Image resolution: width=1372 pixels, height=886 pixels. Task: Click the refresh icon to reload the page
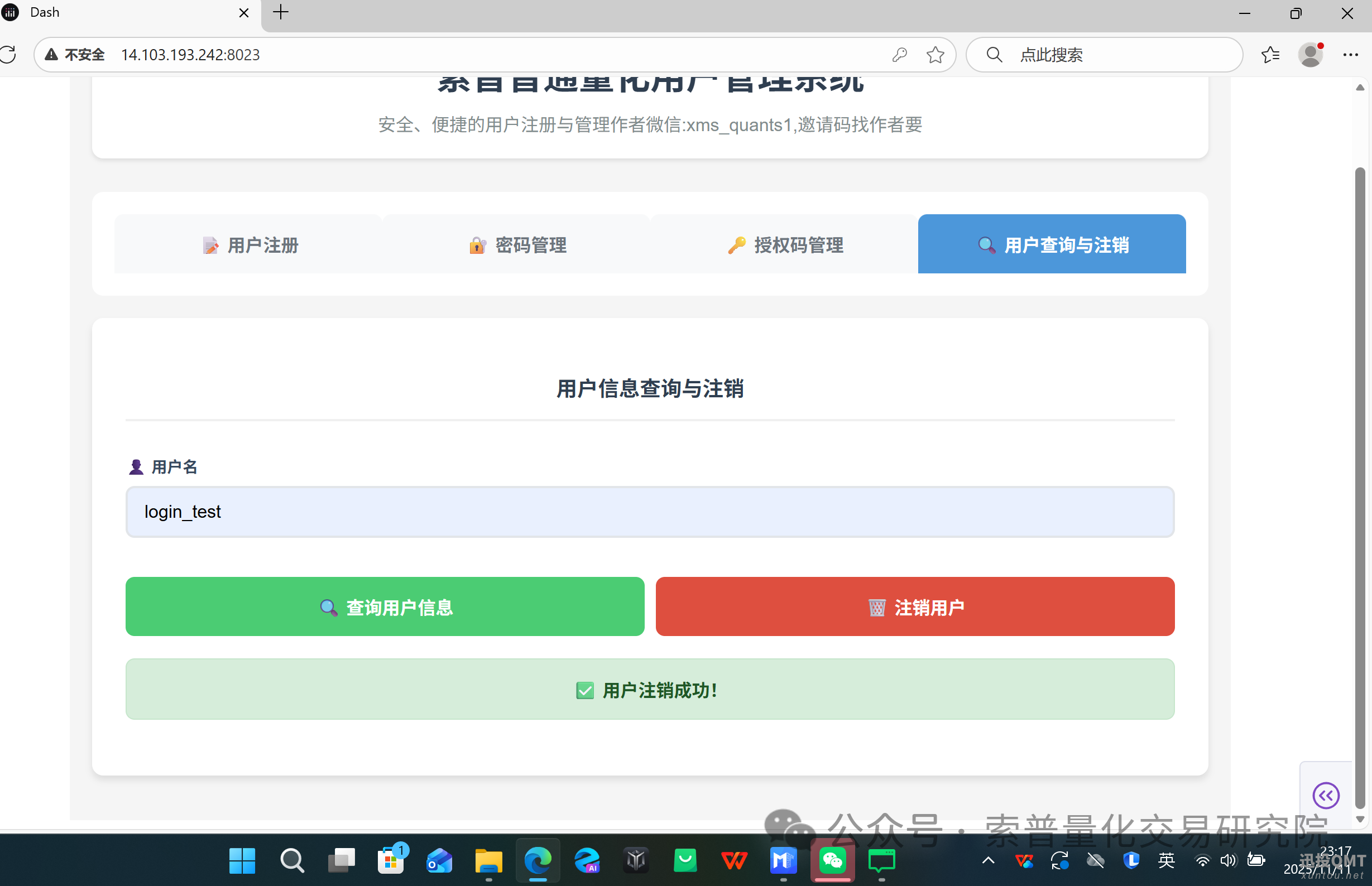[x=8, y=55]
